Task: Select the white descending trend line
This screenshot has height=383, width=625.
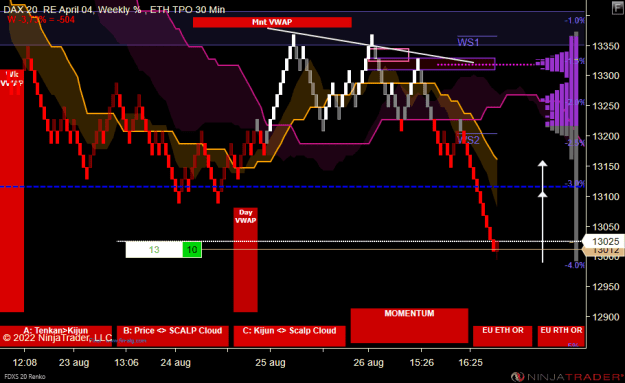Action: [370, 45]
